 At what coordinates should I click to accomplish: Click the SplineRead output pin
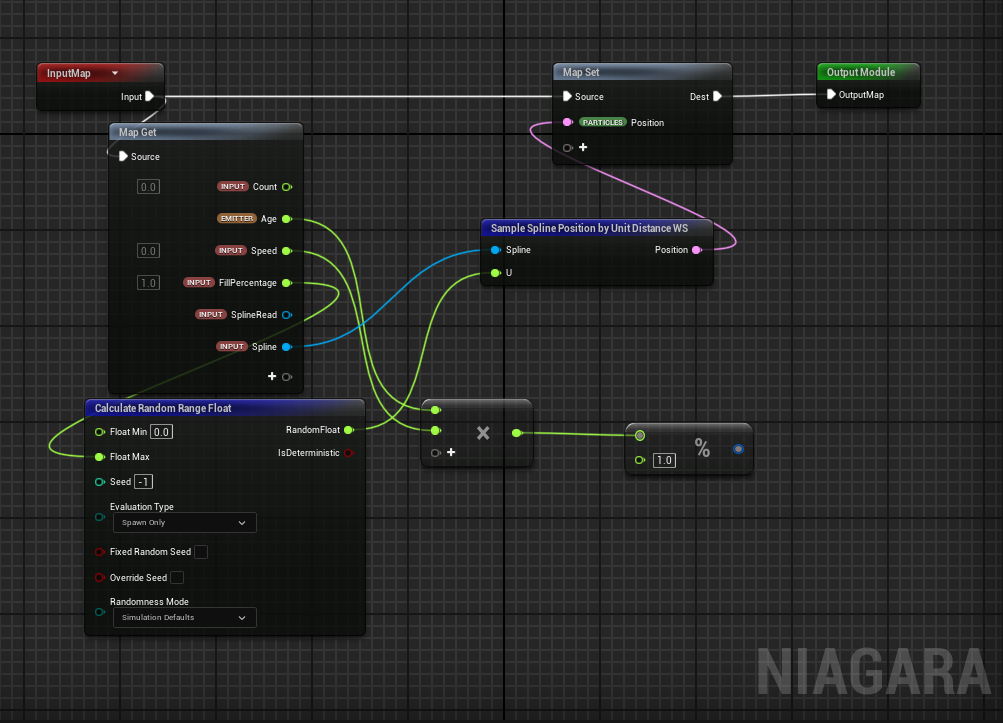point(287,315)
